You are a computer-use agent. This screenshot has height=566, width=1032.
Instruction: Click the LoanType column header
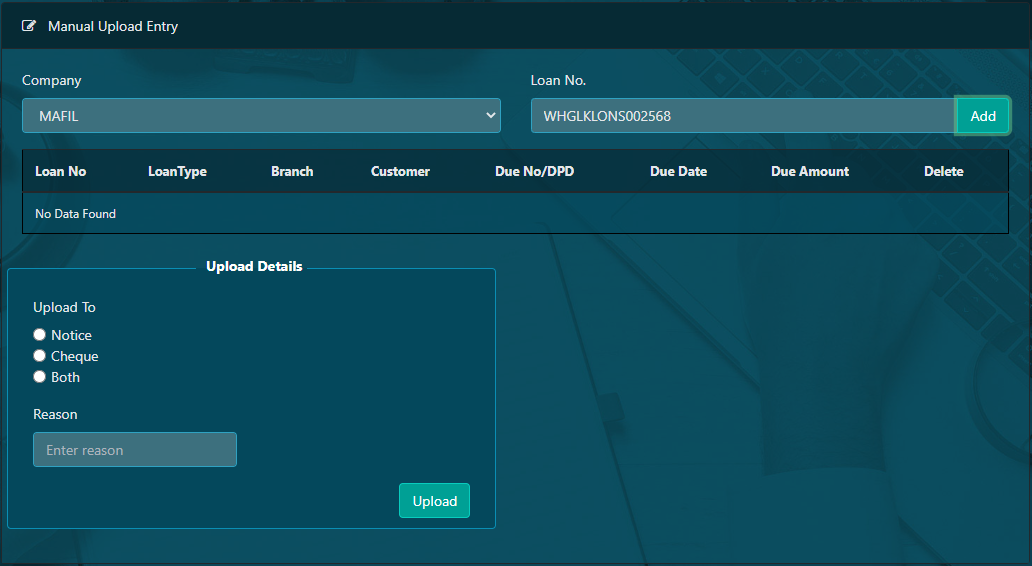[x=177, y=171]
